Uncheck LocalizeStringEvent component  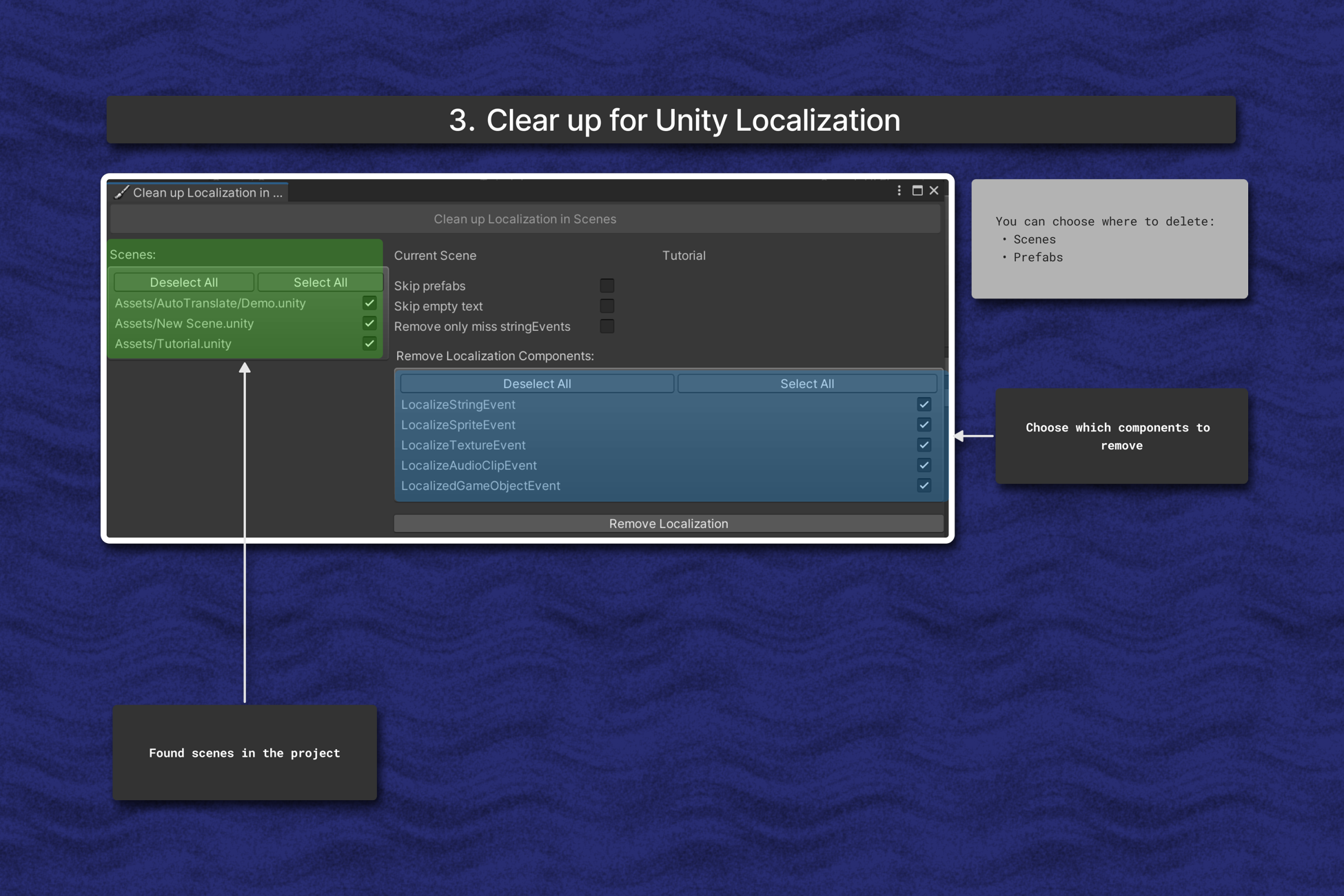pyautogui.click(x=924, y=405)
